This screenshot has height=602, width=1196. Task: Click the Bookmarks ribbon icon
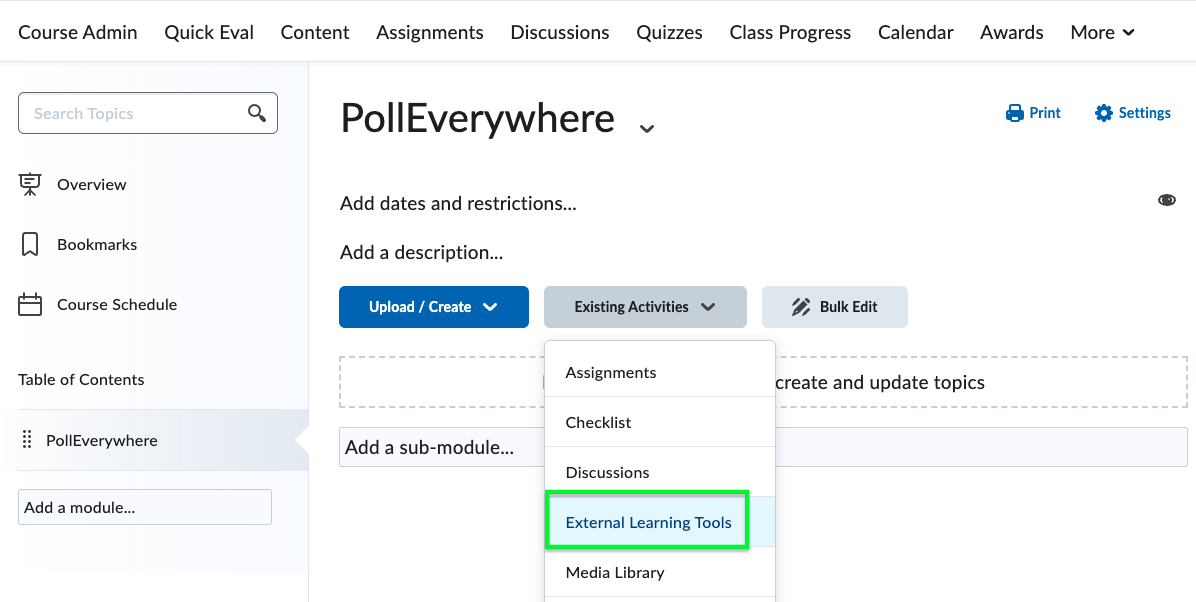30,245
